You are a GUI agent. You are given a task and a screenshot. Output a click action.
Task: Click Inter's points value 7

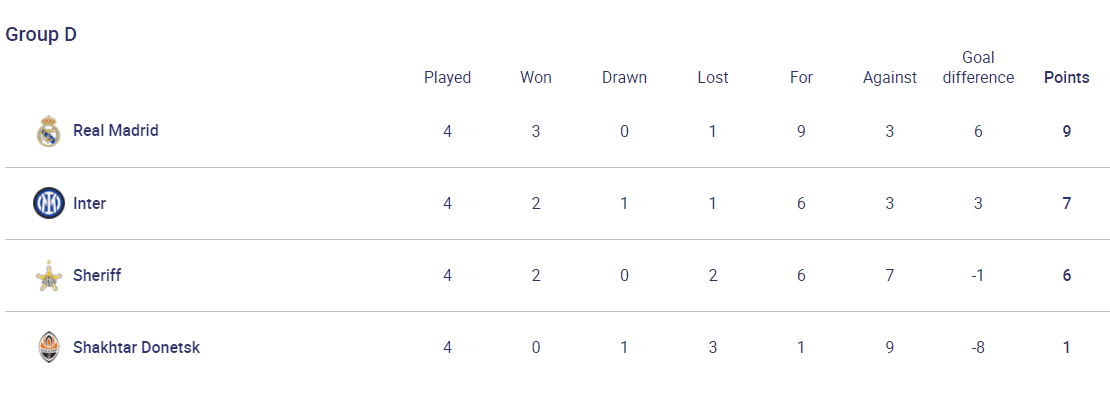point(1067,203)
